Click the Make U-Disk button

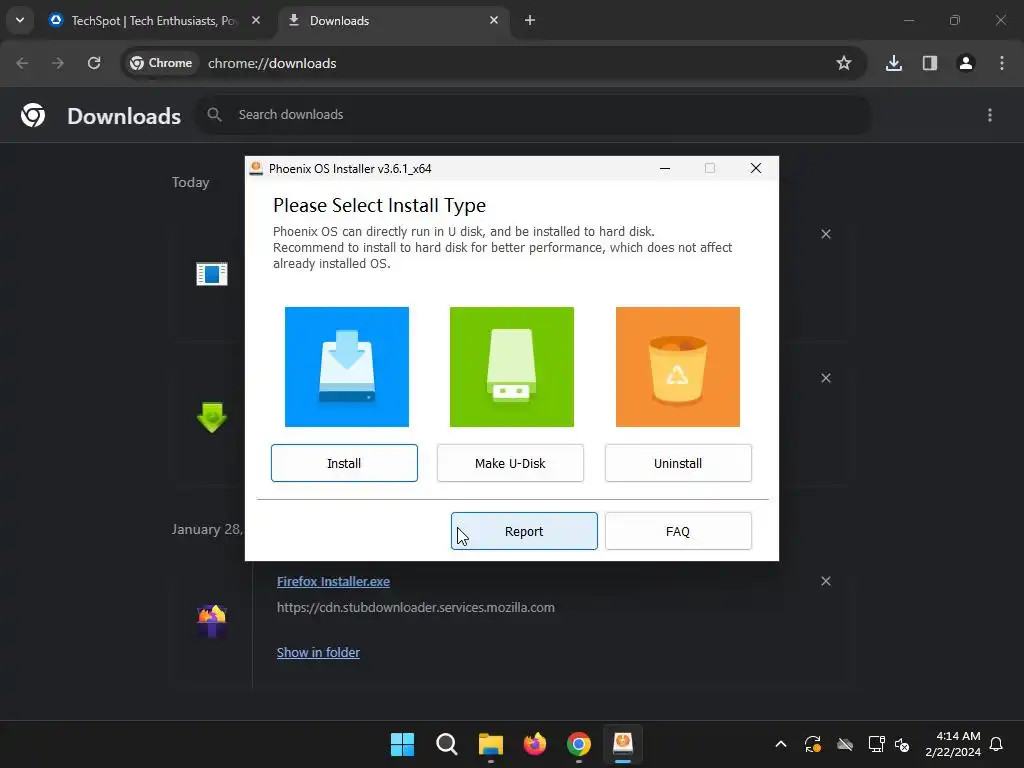coord(510,463)
